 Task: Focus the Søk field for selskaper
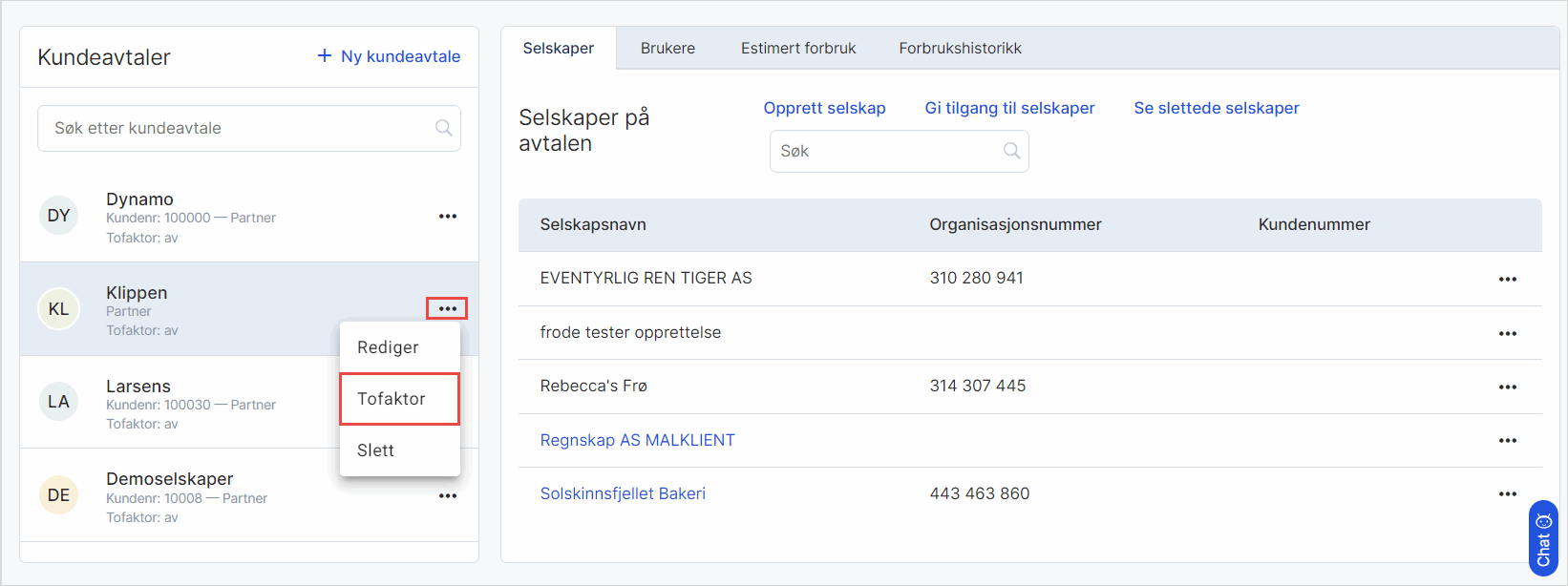pyautogui.click(x=888, y=151)
